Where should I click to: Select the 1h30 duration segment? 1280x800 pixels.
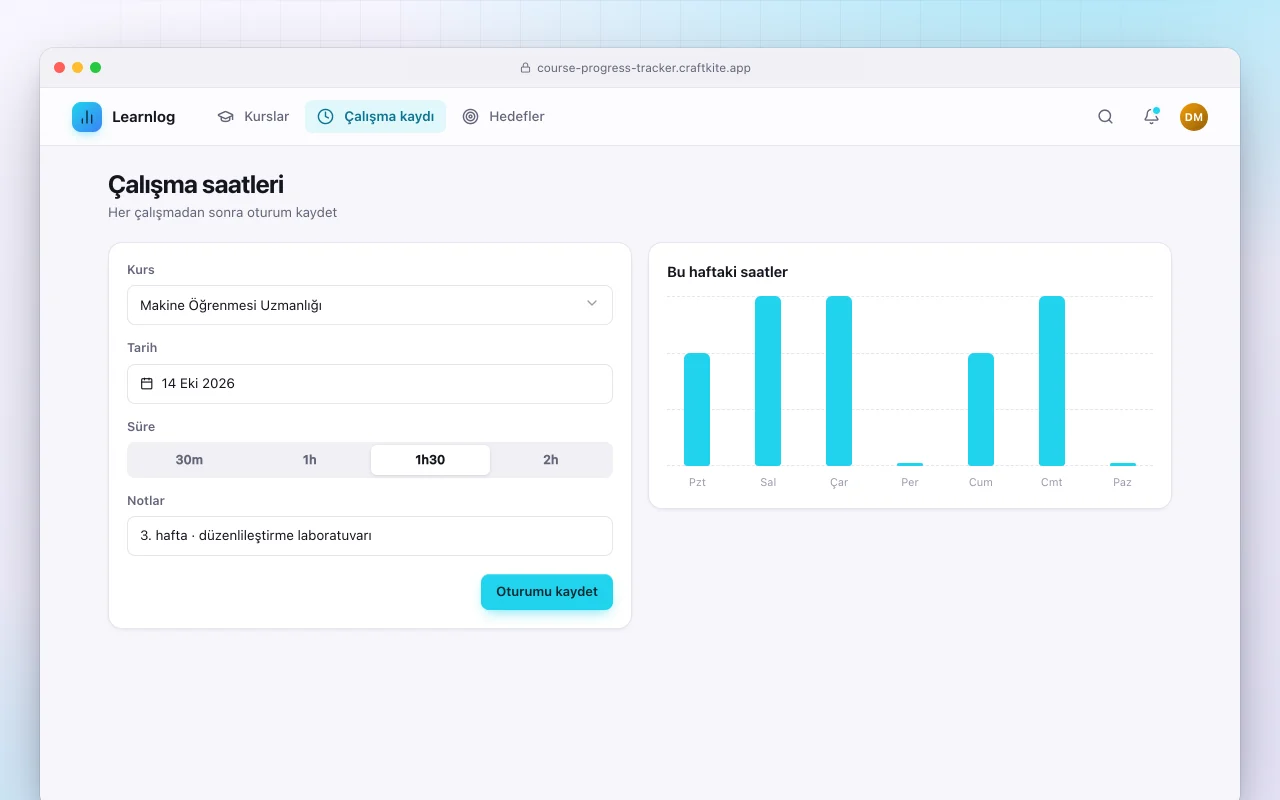pyautogui.click(x=430, y=460)
